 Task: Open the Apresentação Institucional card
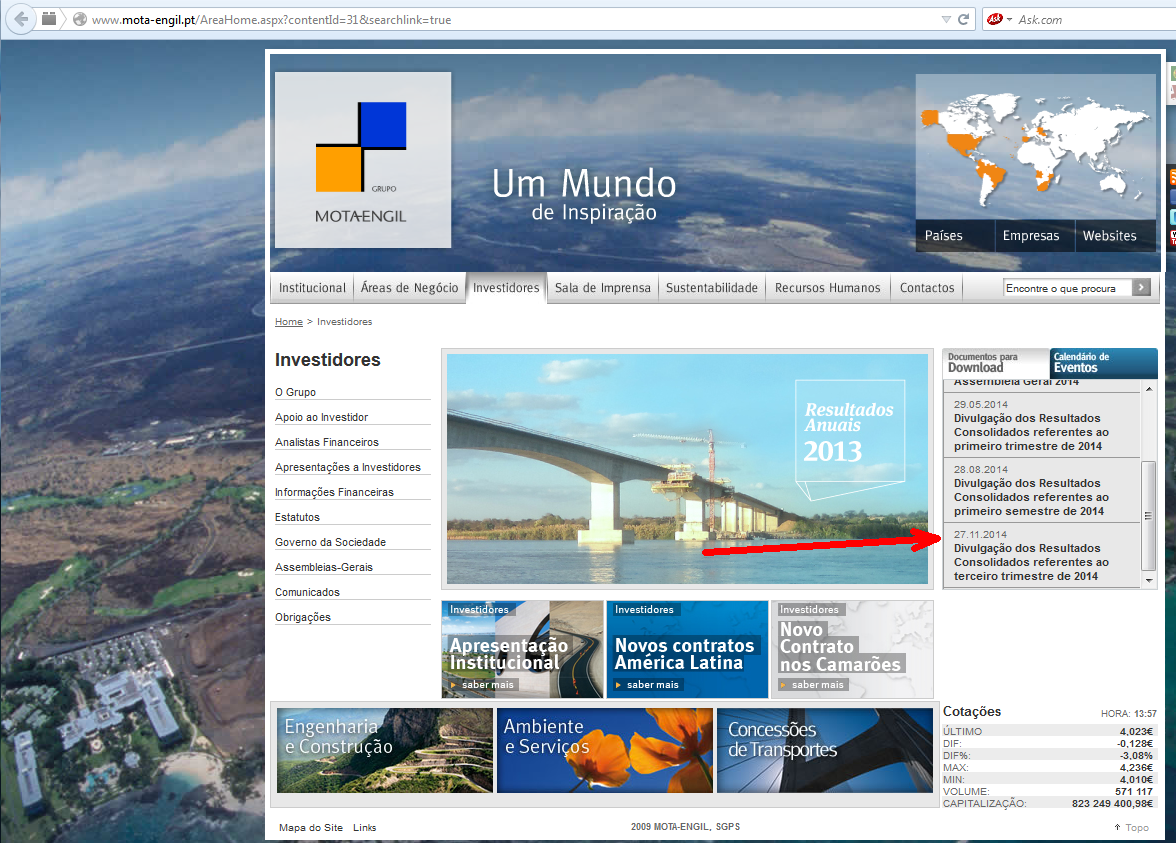click(x=523, y=650)
